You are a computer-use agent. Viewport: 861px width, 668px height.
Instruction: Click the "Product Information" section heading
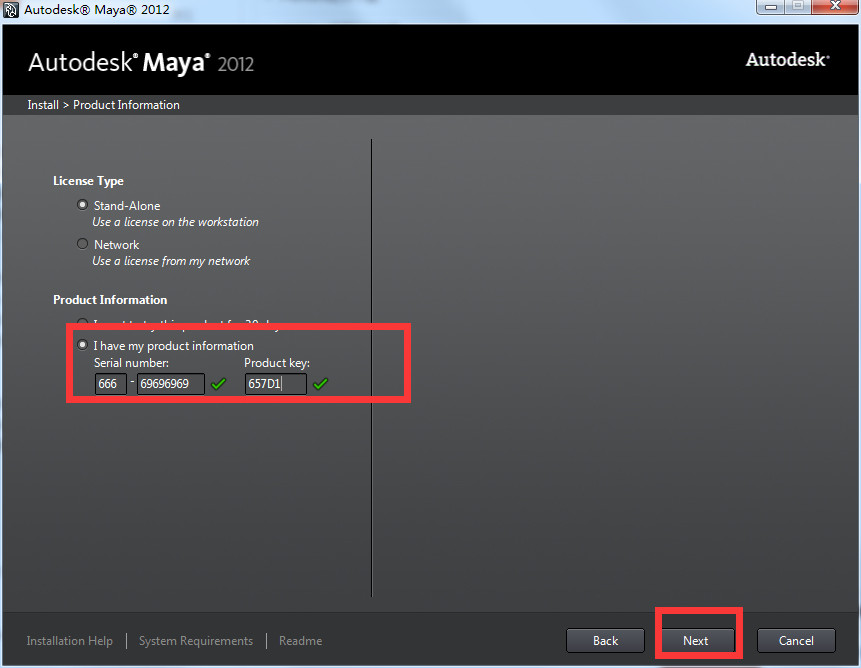pyautogui.click(x=110, y=300)
